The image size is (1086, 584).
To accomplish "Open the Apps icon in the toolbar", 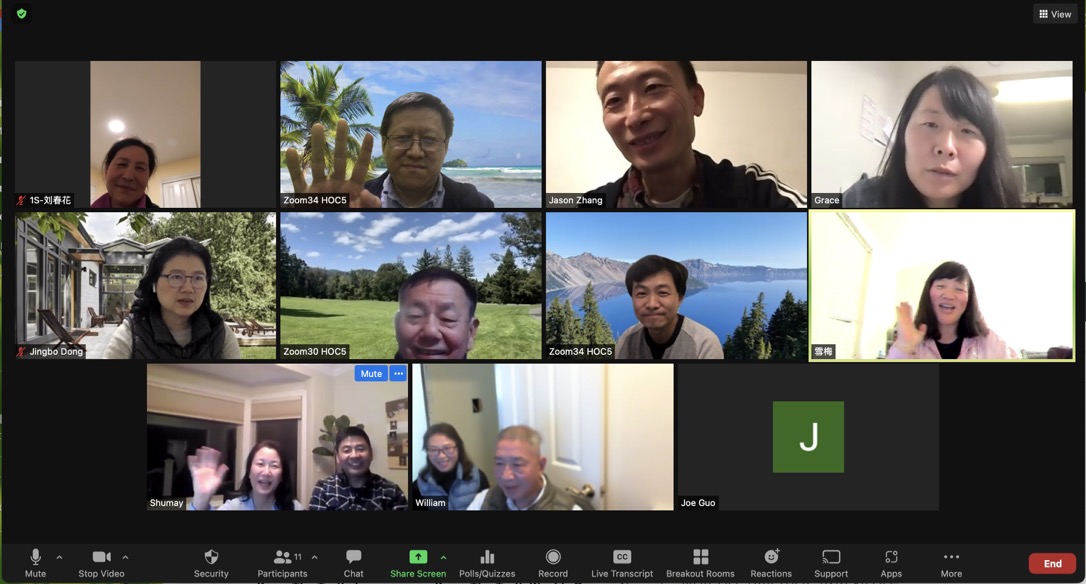I will click(x=891, y=558).
